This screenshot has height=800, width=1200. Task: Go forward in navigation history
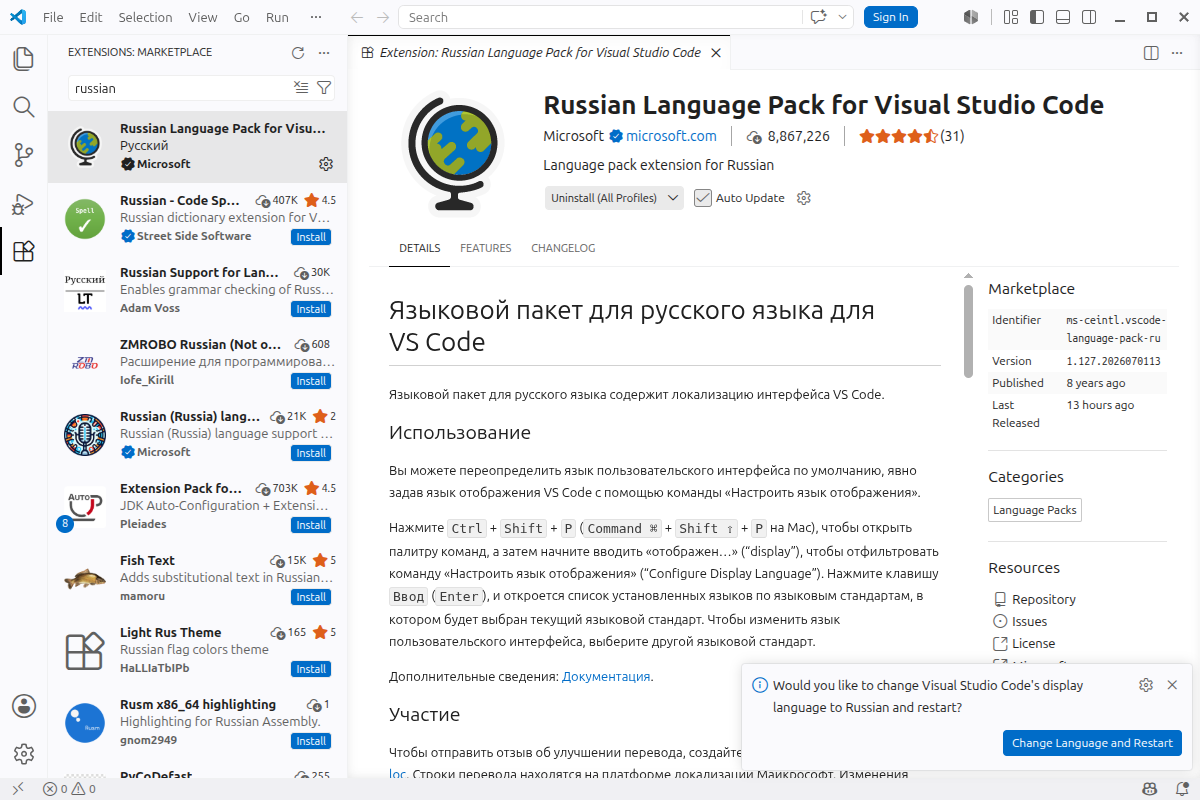click(382, 17)
